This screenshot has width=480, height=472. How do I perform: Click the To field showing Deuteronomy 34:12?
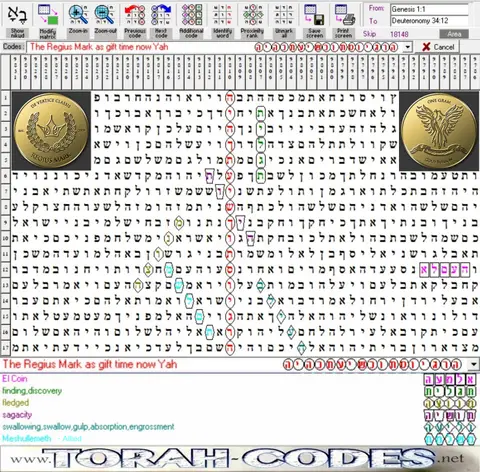pos(429,21)
